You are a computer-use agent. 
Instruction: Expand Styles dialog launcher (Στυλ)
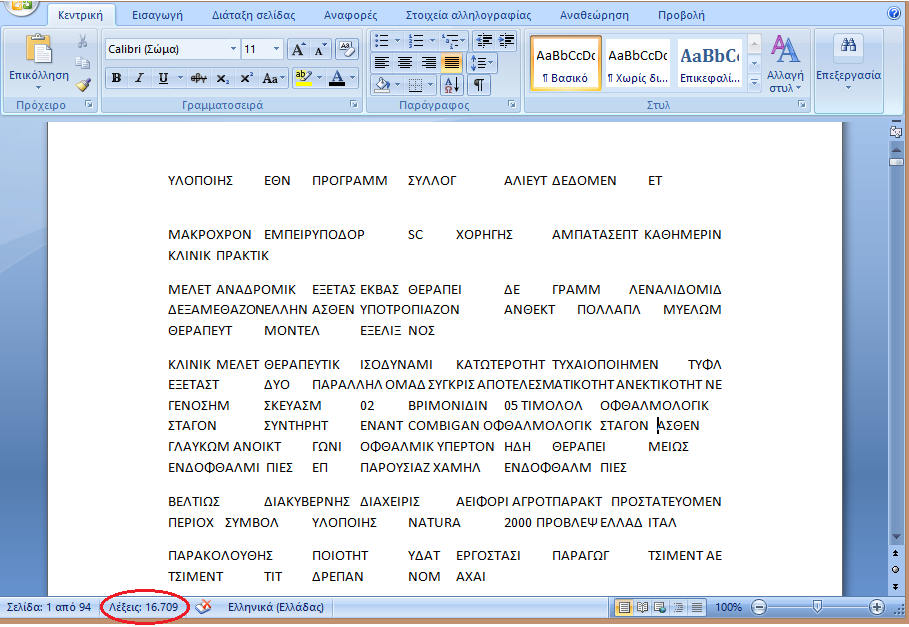(801, 104)
